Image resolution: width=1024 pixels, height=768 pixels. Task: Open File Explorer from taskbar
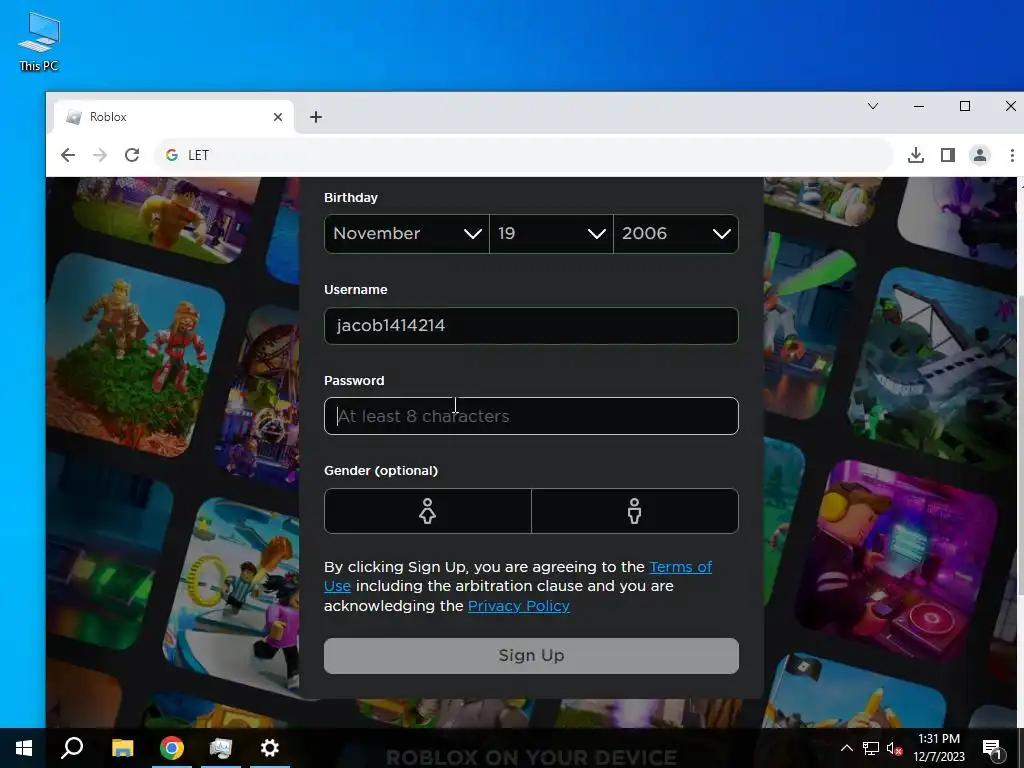point(122,748)
